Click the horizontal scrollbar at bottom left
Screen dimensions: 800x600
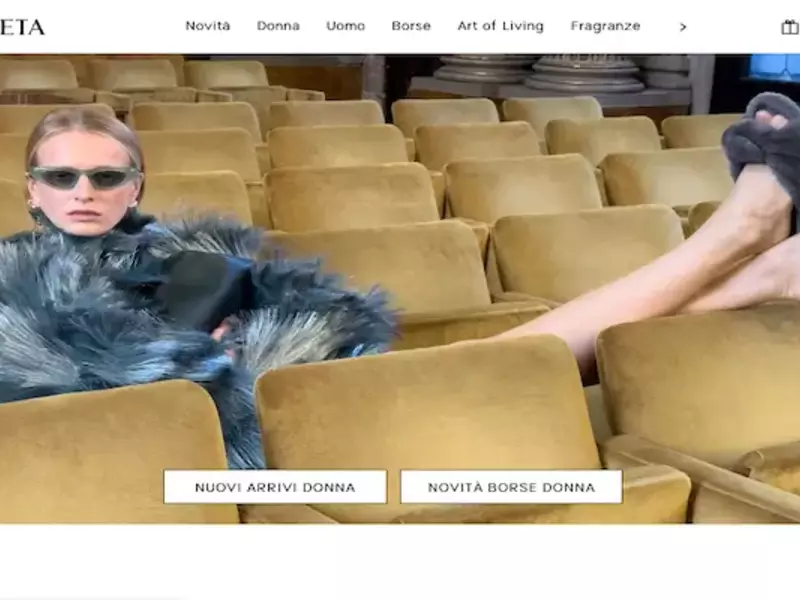[90, 597]
